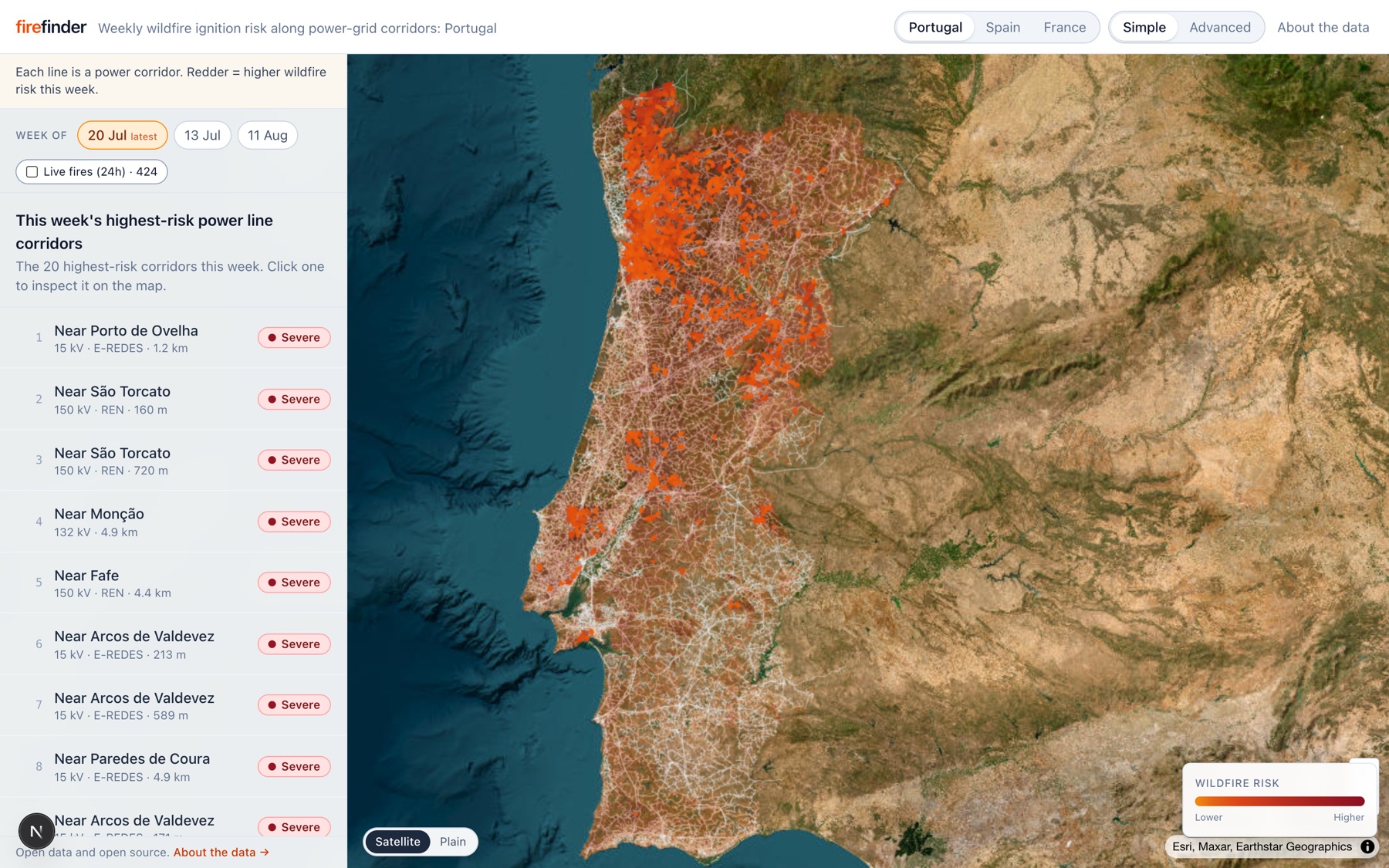Select Advanced view mode

(1219, 27)
